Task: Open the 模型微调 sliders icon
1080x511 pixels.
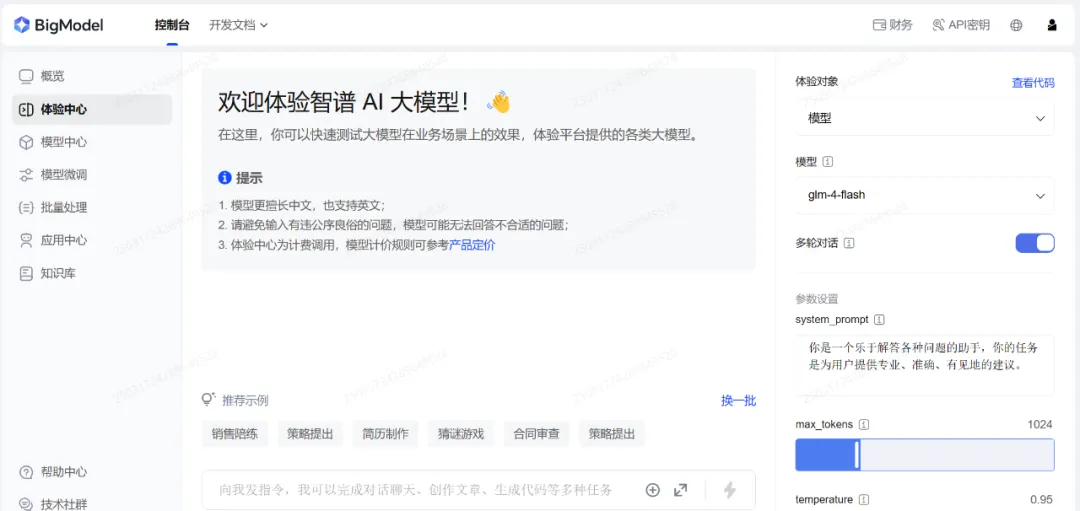Action: pos(26,175)
